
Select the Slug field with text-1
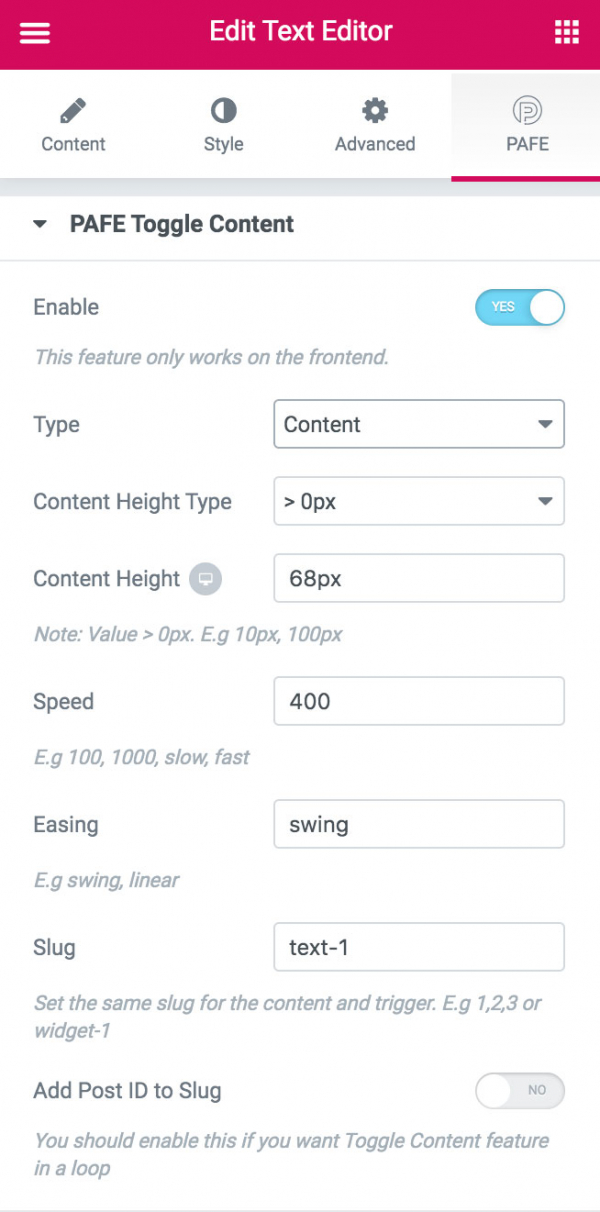tap(418, 947)
